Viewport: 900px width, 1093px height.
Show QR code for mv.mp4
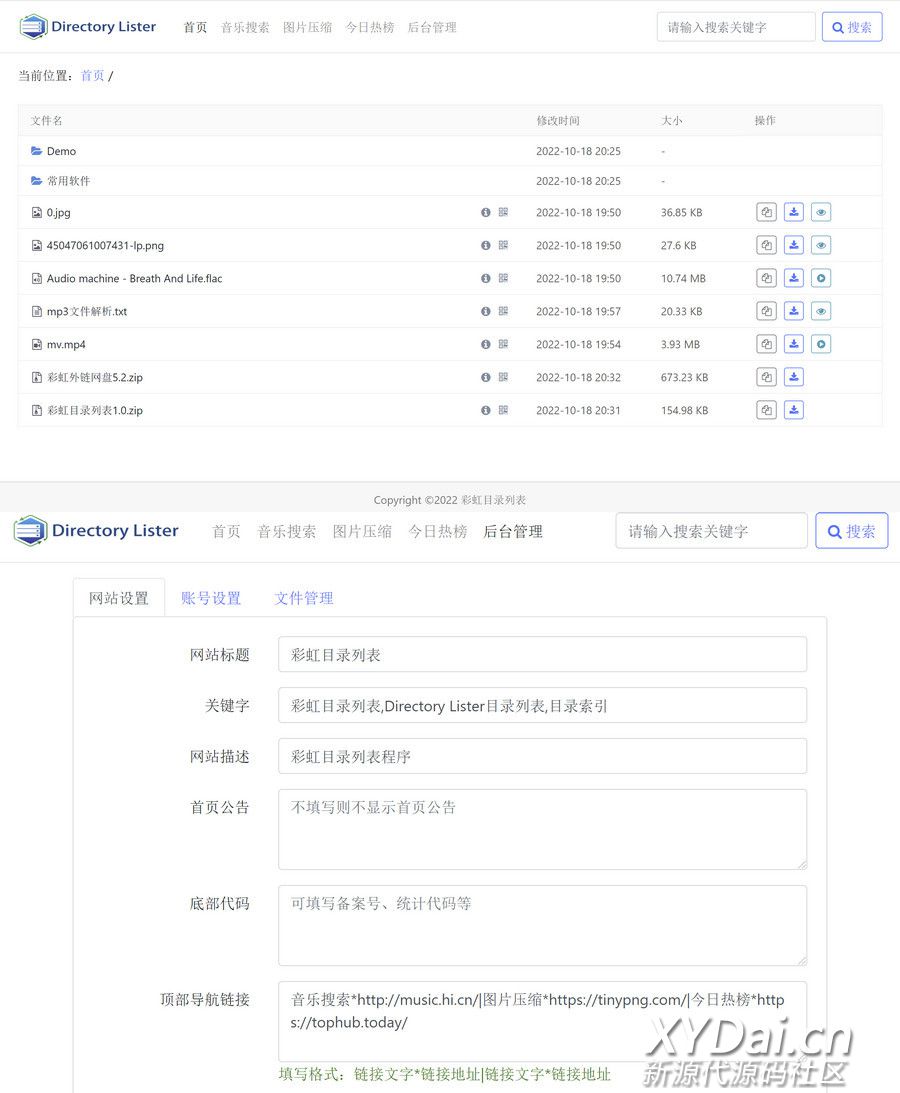(x=503, y=344)
